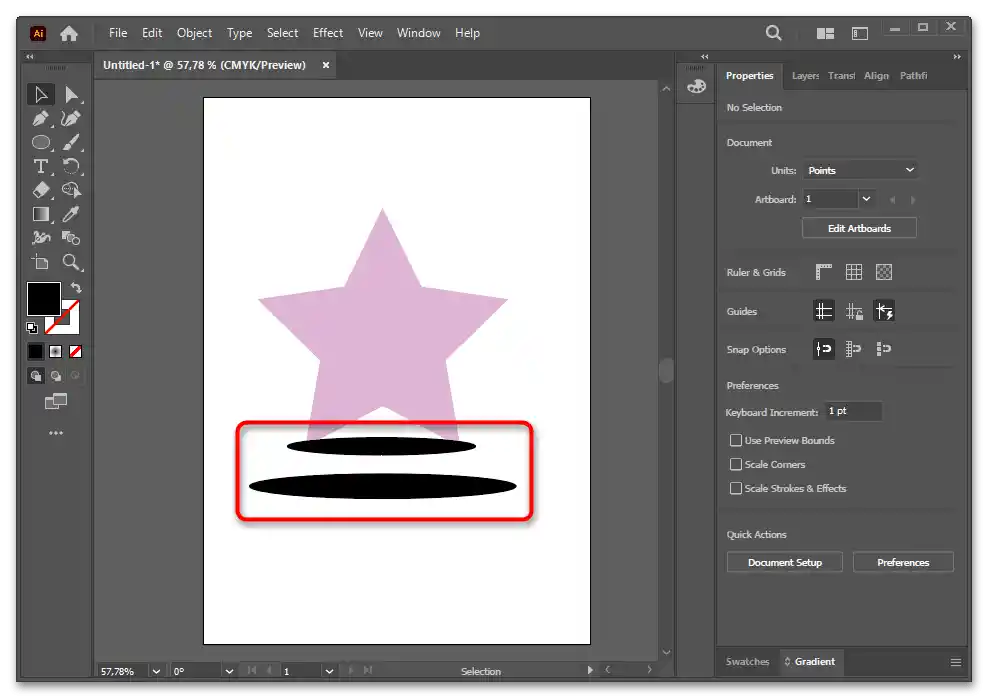Open the Window menu
Viewport: 988px width, 698px height.
coord(418,33)
